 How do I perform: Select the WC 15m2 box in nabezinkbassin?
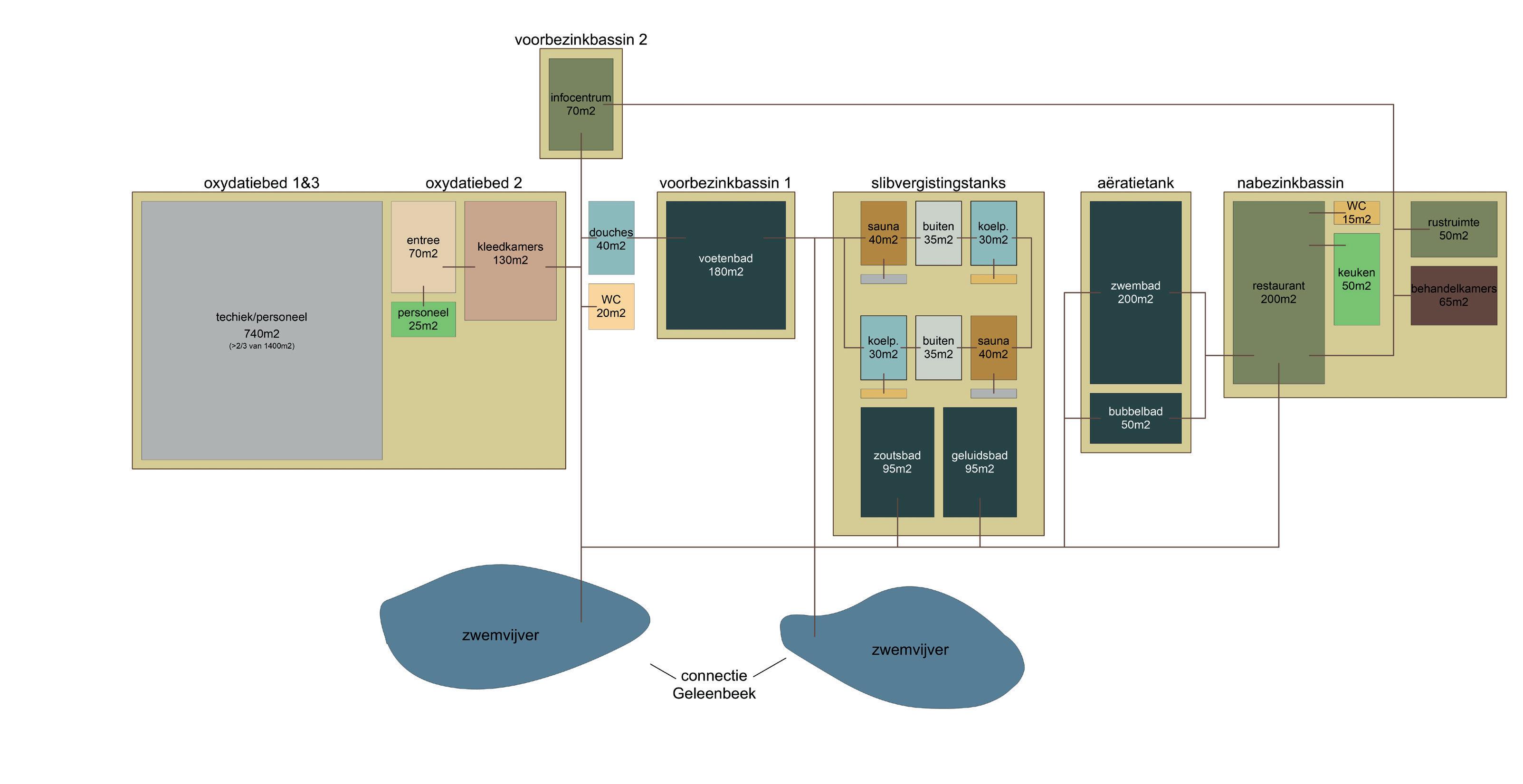1356,213
